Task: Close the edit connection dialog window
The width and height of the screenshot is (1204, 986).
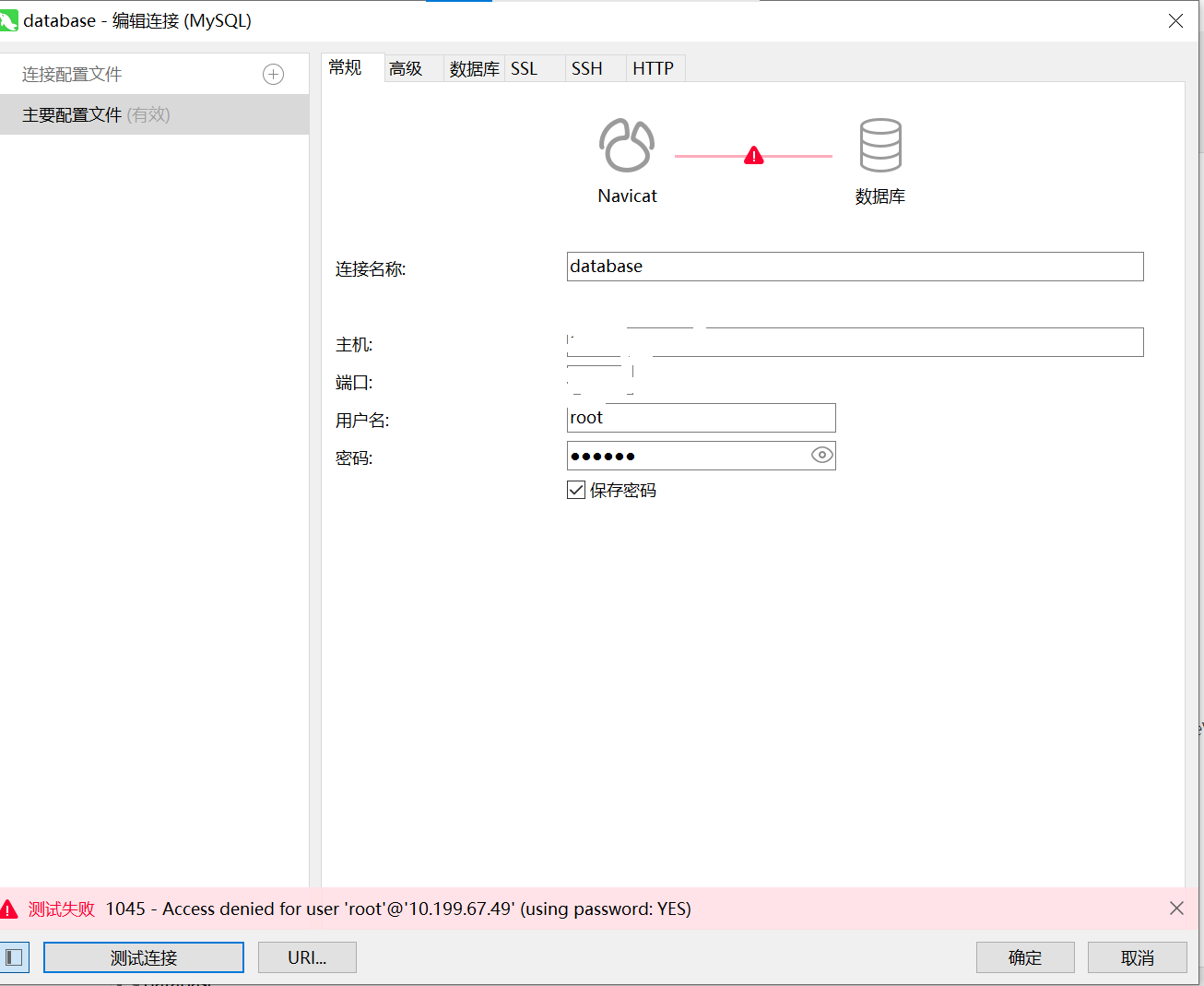Action: (1175, 20)
